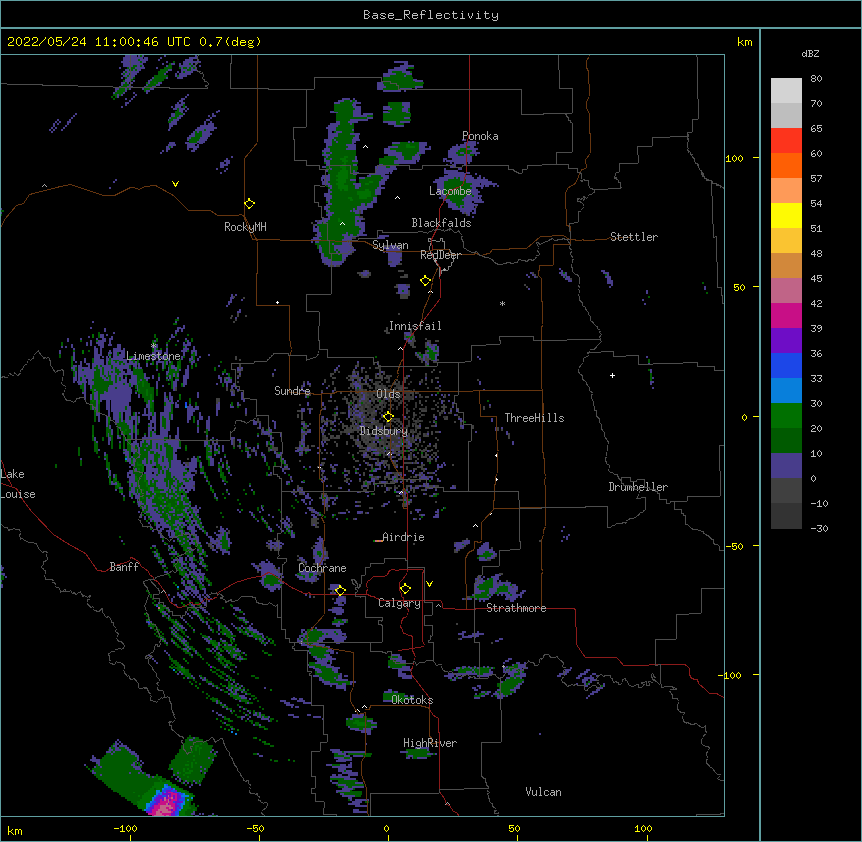Viewport: 862px width, 842px height.
Task: Select the yellow diamond marker above Calgary label
Action: click(405, 589)
